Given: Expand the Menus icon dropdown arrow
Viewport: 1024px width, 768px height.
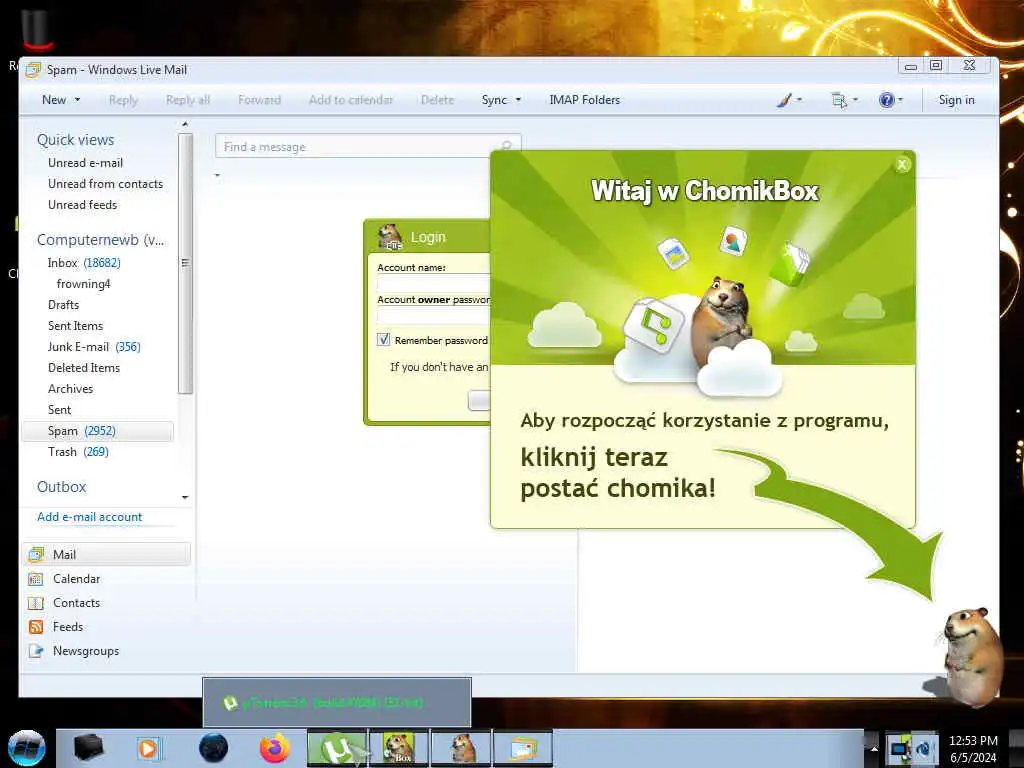Looking at the screenshot, I should [x=856, y=100].
